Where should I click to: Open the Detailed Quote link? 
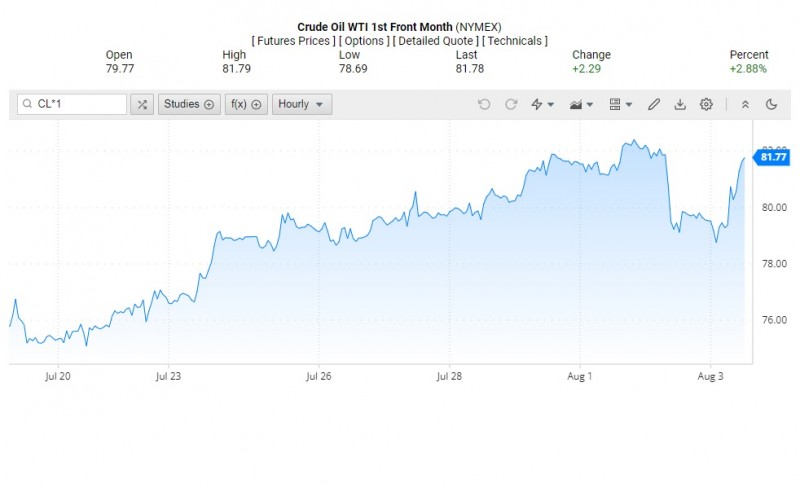pyautogui.click(x=436, y=41)
